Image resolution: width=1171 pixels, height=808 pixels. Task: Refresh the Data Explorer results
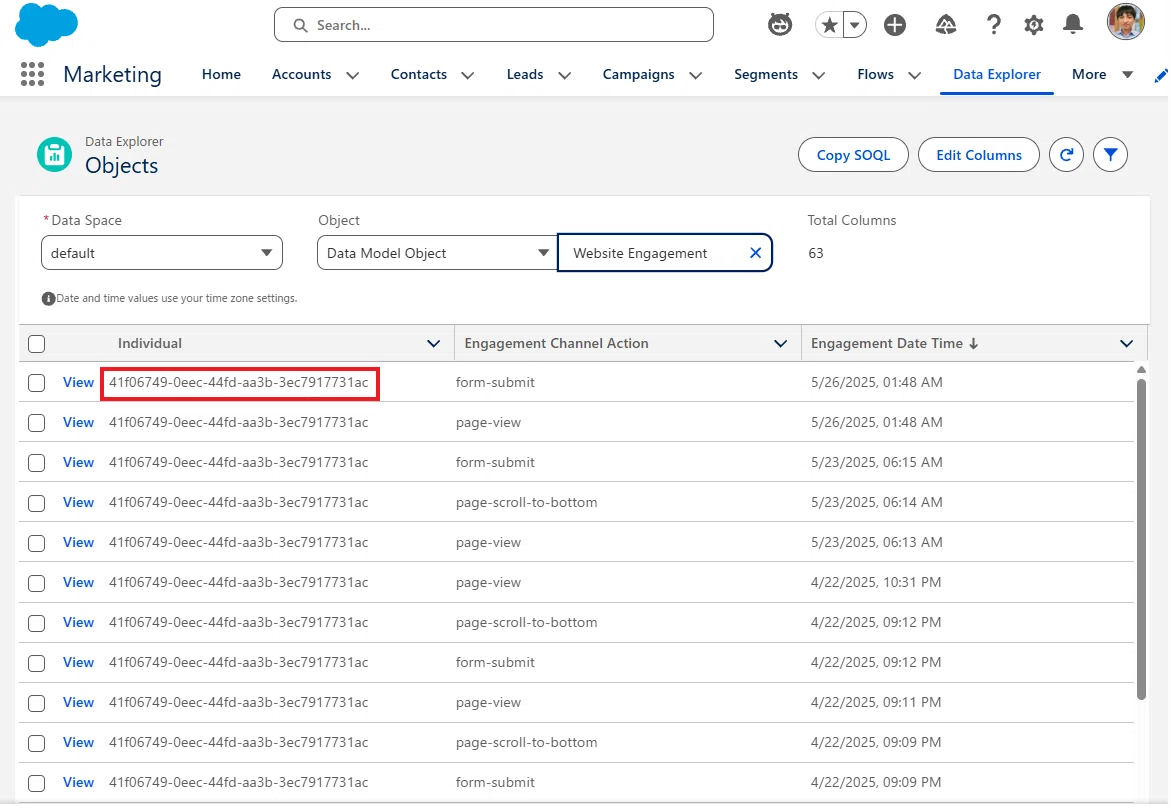[1066, 155]
